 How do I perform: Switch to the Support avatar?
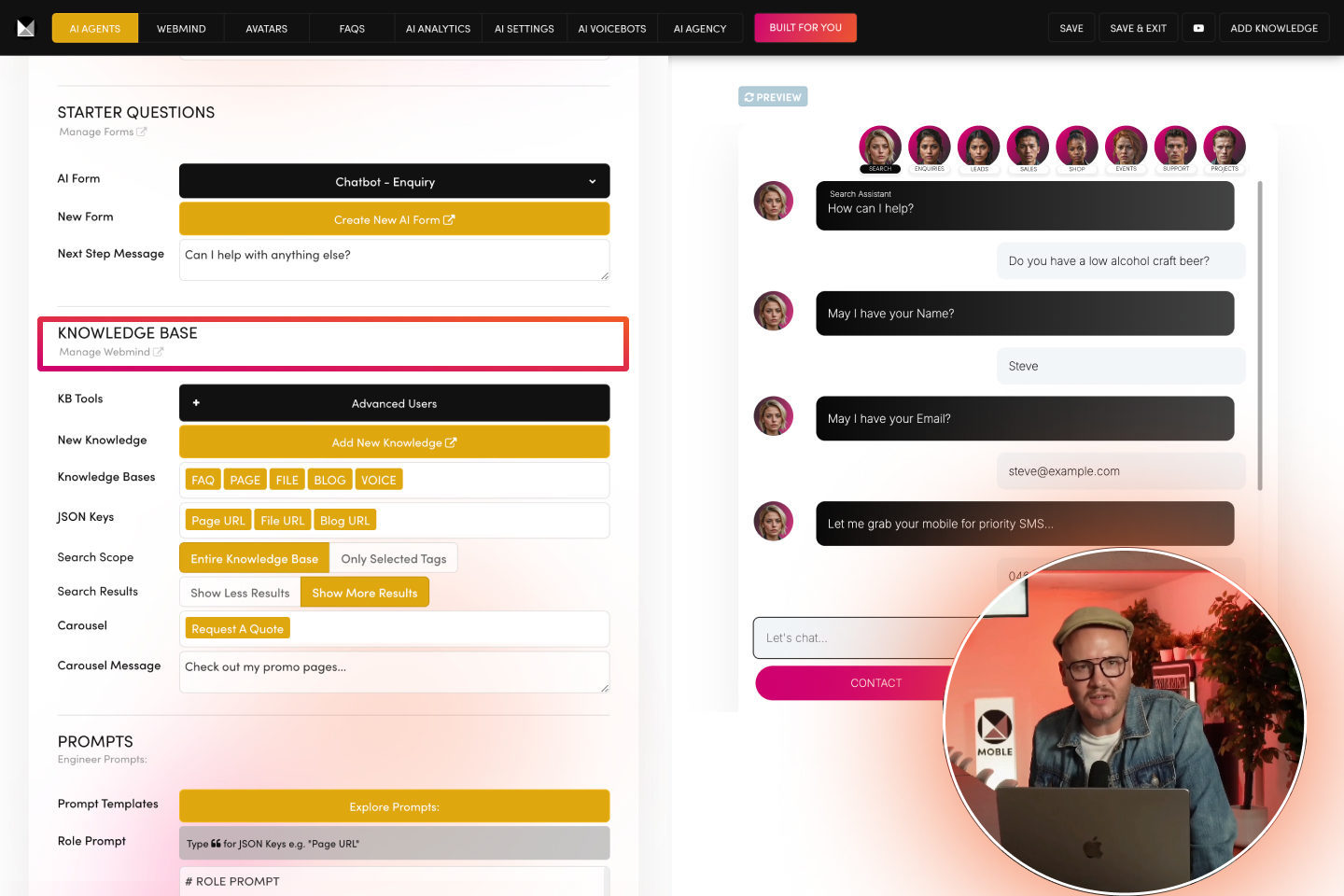[x=1175, y=147]
